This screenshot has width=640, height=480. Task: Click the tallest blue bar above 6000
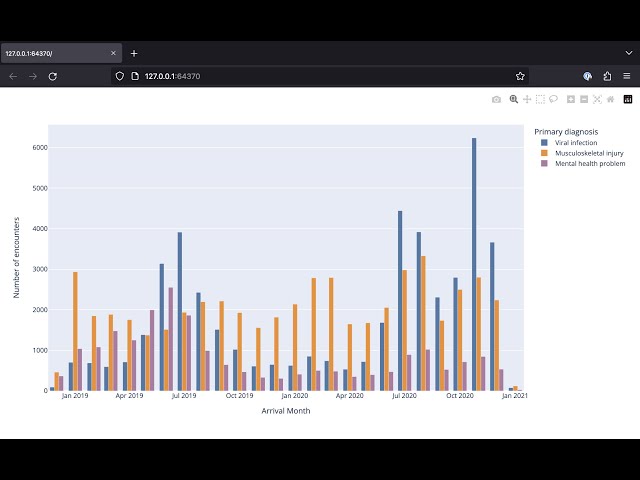pos(474,264)
